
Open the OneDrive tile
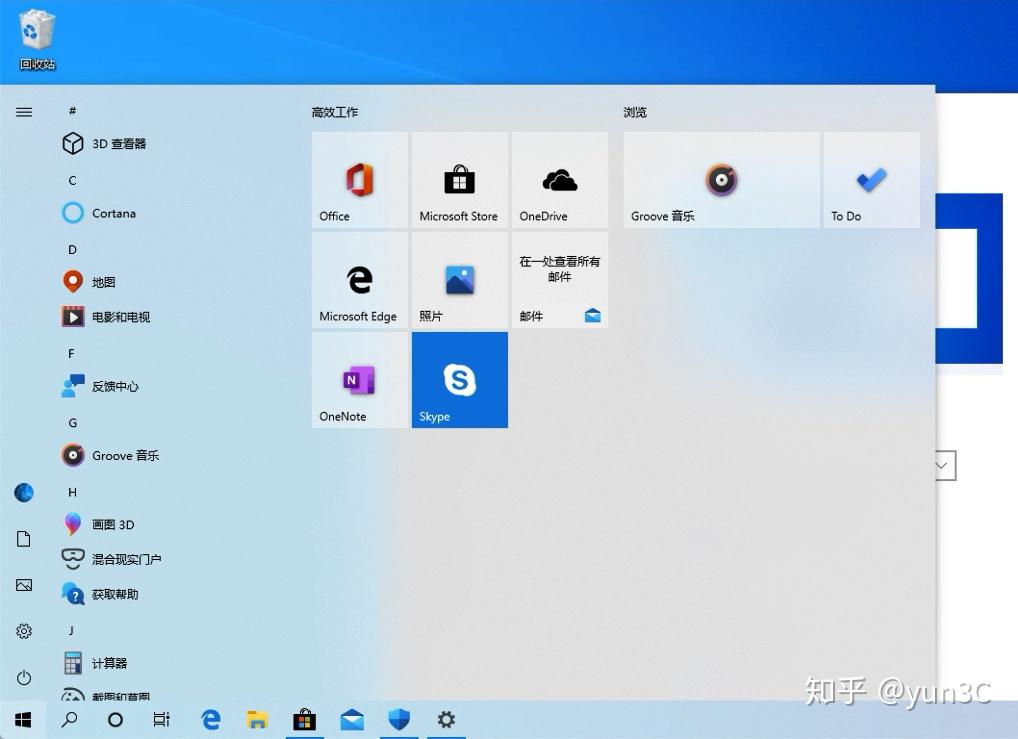tap(559, 180)
